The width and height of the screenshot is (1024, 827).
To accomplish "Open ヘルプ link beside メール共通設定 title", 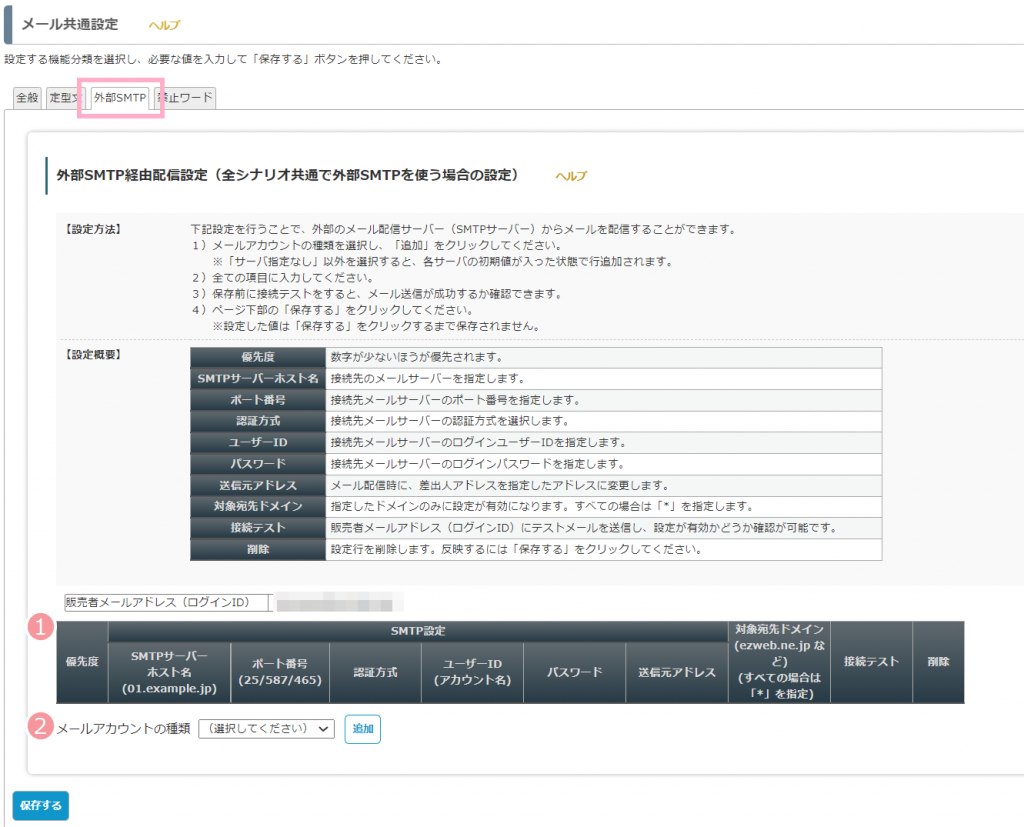I will [164, 25].
